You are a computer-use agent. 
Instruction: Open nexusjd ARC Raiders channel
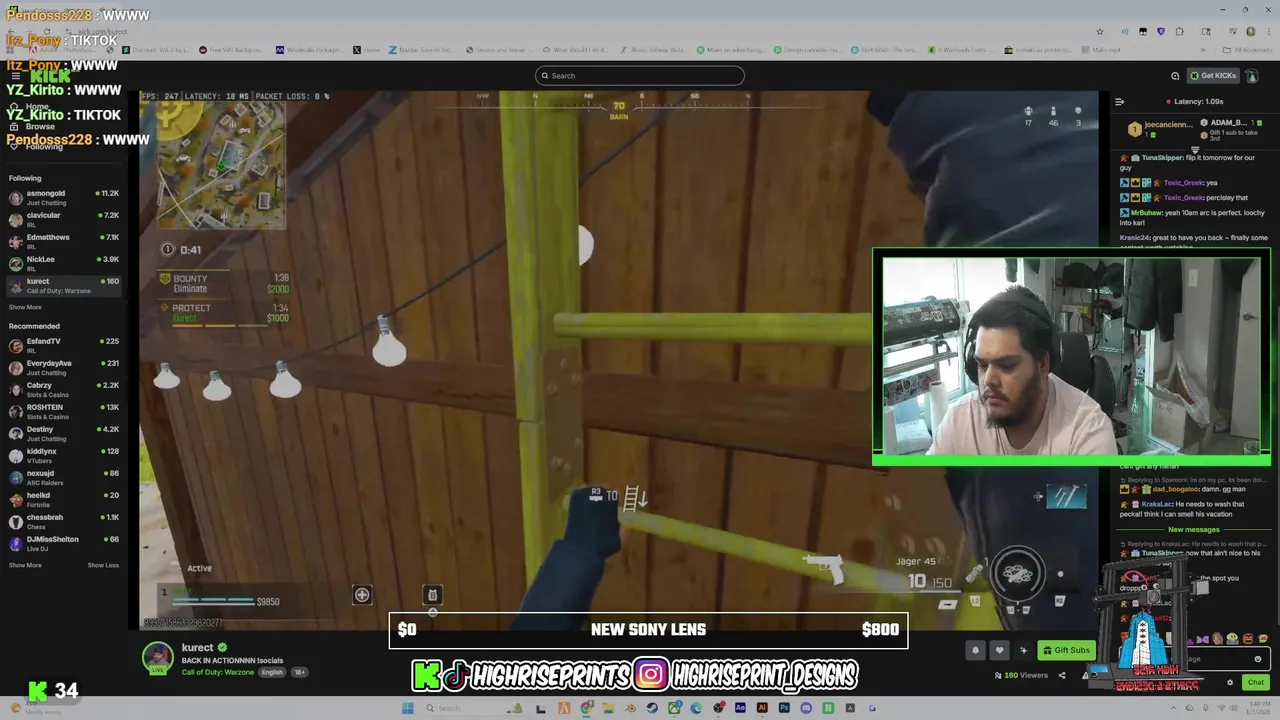tap(64, 478)
